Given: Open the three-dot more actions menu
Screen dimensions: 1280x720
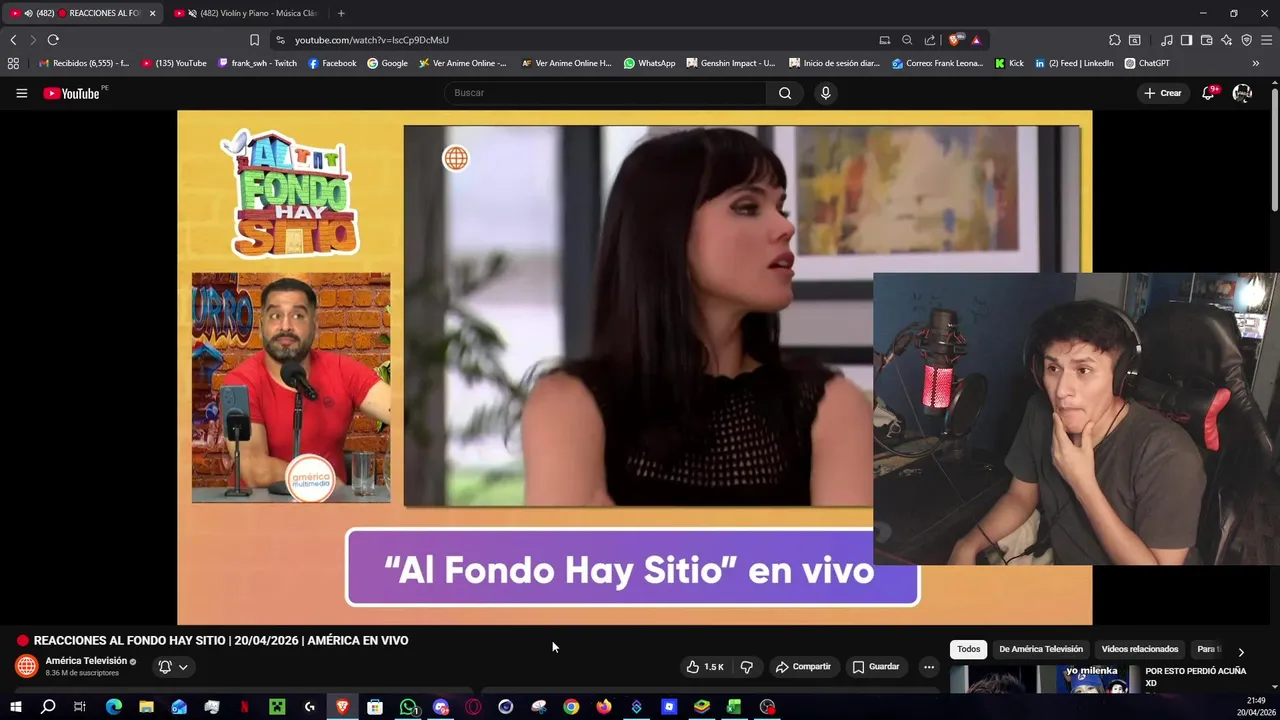Looking at the screenshot, I should [x=929, y=667].
